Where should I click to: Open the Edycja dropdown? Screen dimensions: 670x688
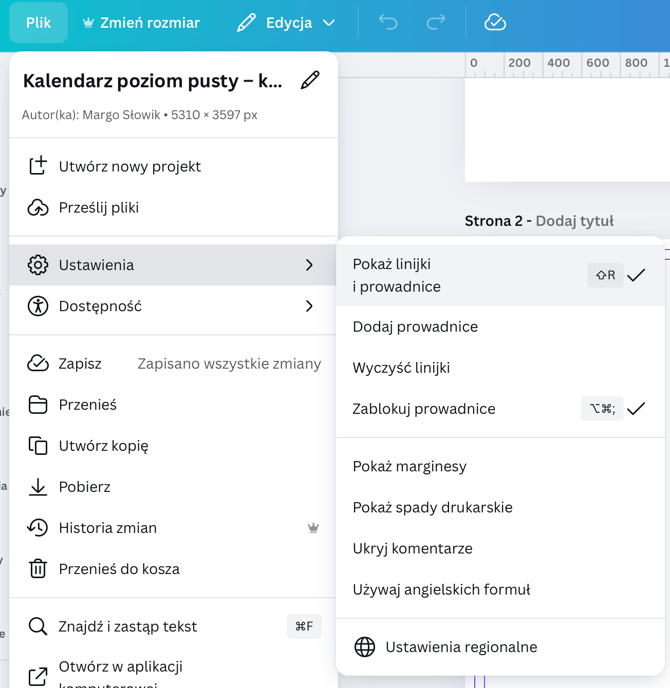tap(286, 22)
